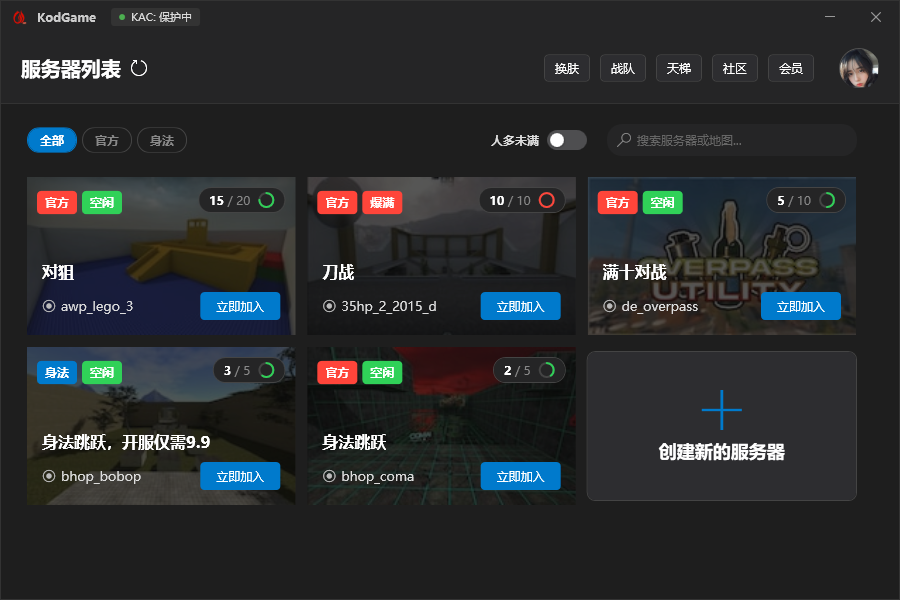The height and width of the screenshot is (600, 900).
Task: Click the search magnifier icon
Action: tap(624, 140)
